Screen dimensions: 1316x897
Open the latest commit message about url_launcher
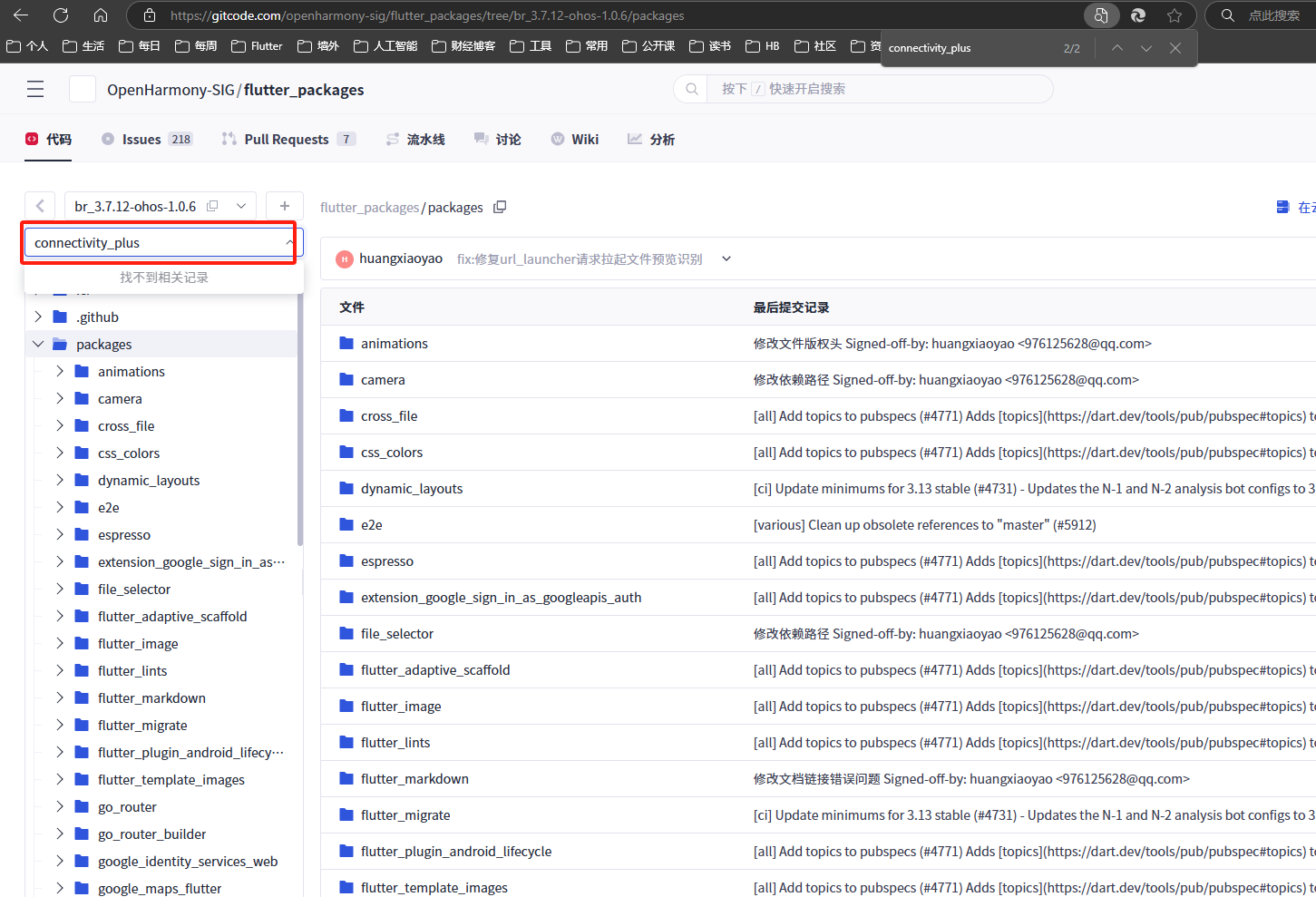(x=580, y=259)
